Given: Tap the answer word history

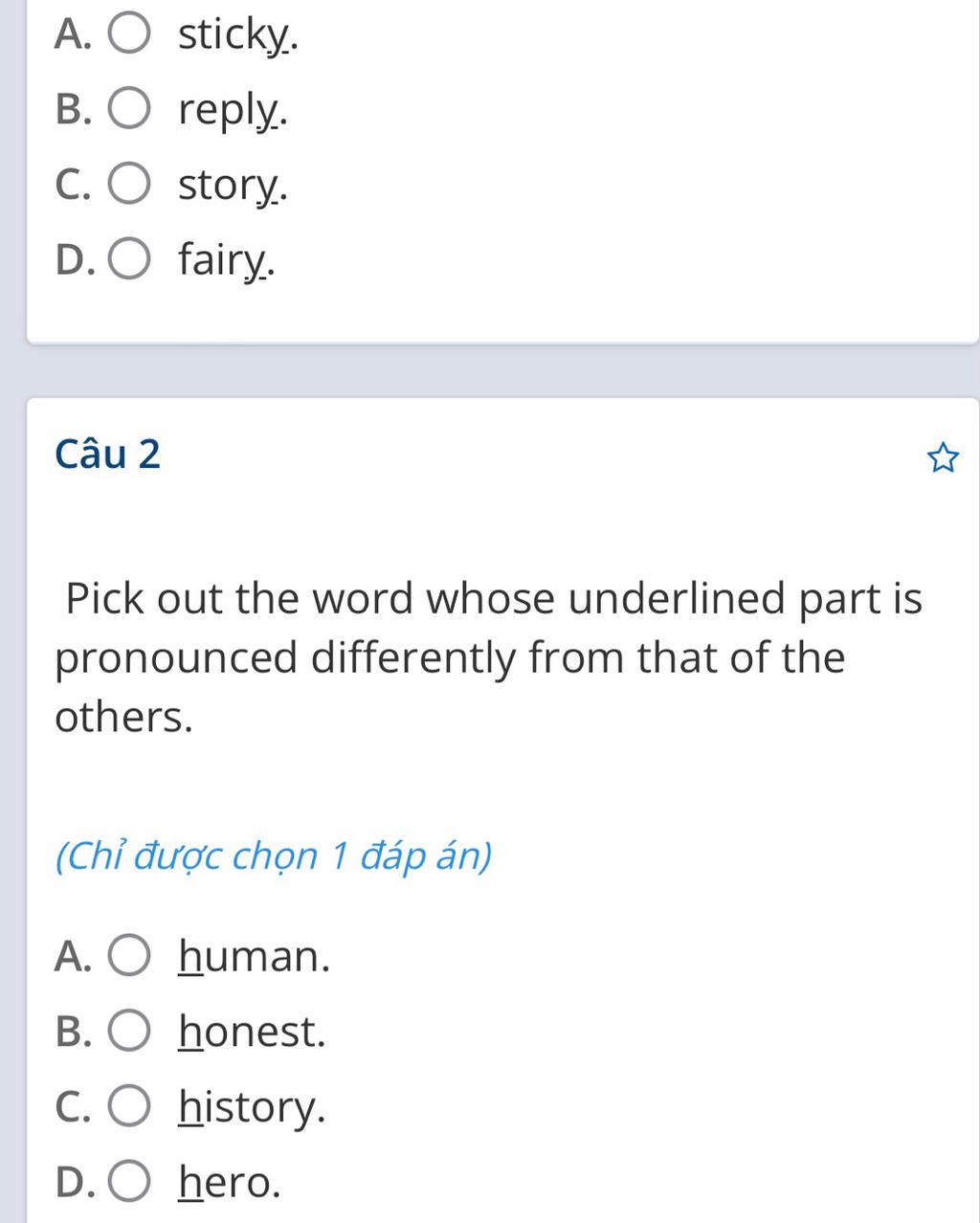Looking at the screenshot, I should [x=252, y=1108].
